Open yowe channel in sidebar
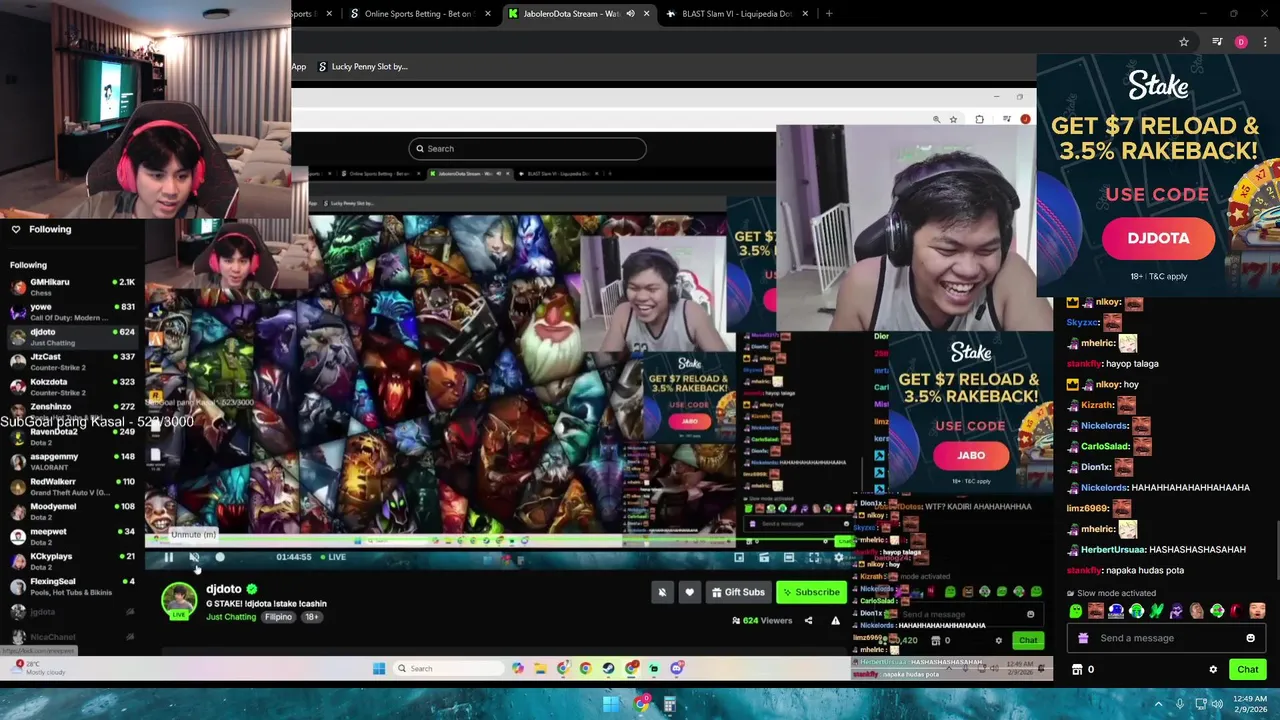This screenshot has height=720, width=1280. [72, 312]
